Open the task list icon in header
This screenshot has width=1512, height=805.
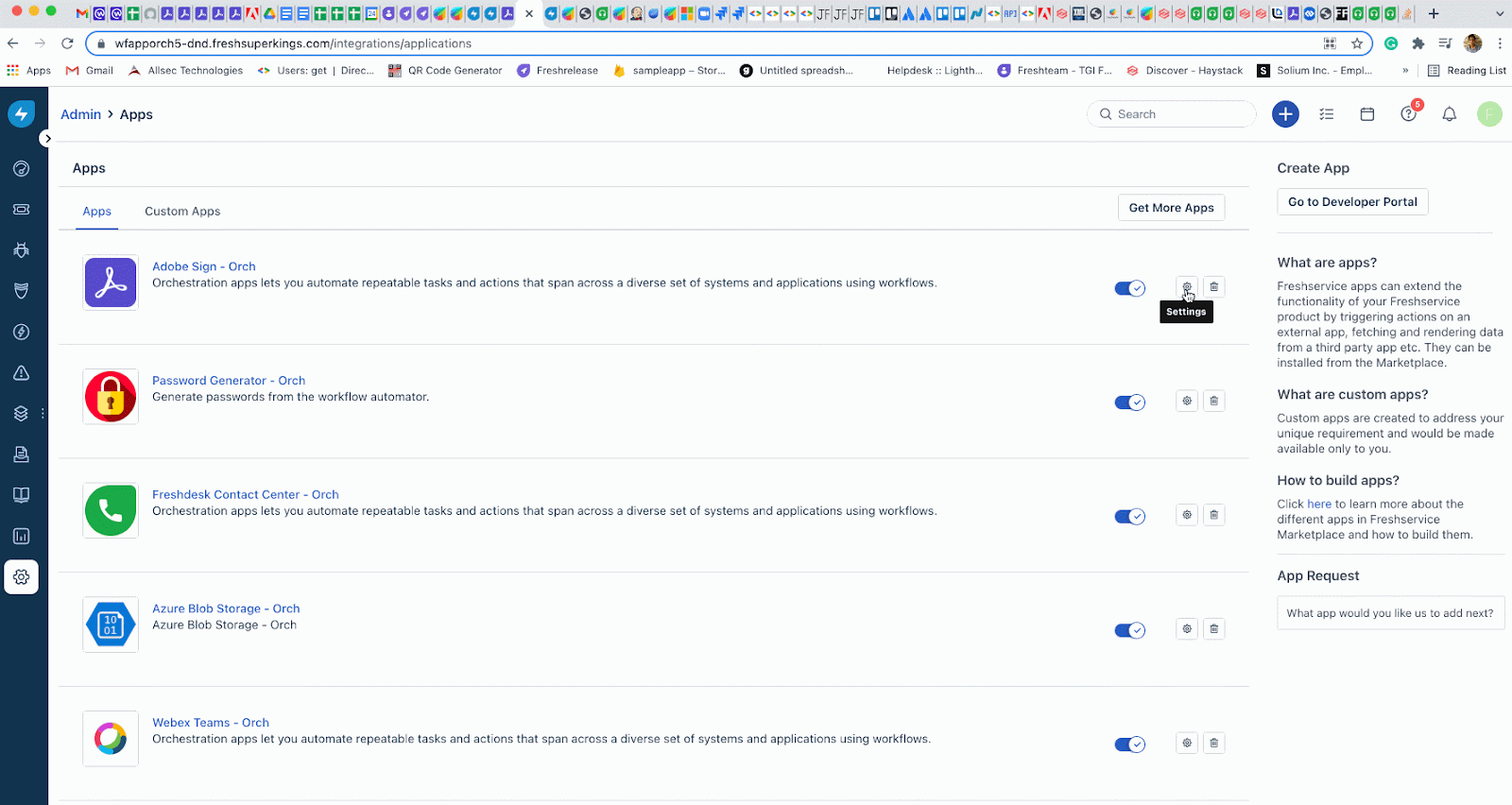pos(1327,114)
